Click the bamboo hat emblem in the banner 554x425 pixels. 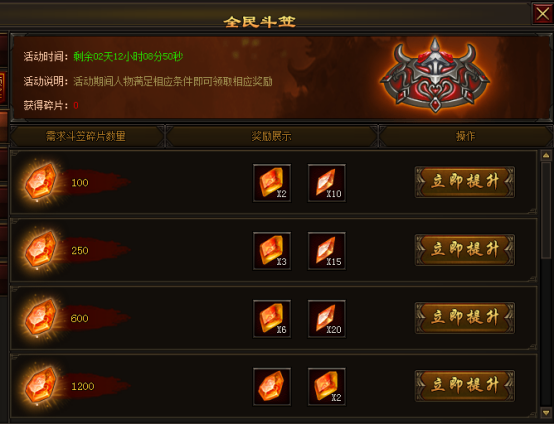[x=435, y=75]
